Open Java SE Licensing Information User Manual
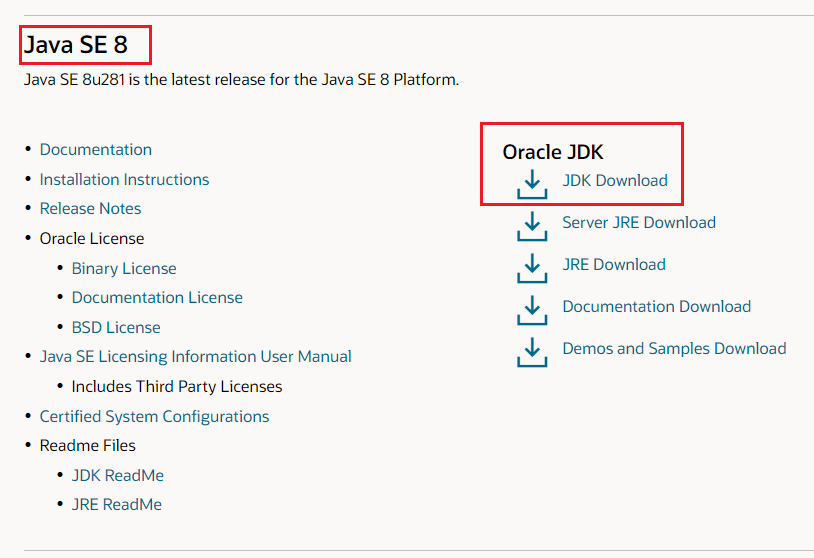The height and width of the screenshot is (558, 814). pyautogui.click(x=196, y=357)
